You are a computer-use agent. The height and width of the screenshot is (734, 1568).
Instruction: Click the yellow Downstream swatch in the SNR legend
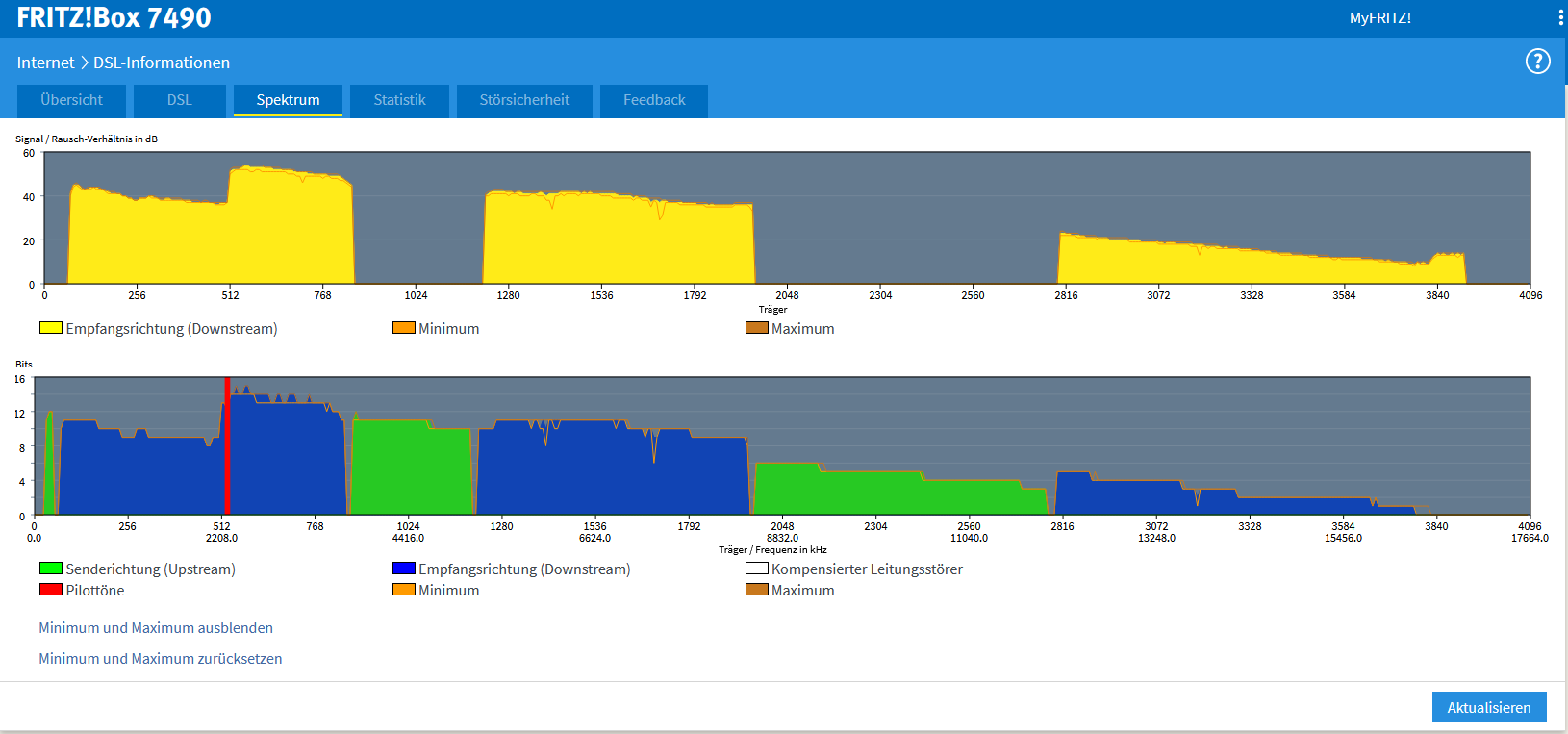tap(51, 328)
